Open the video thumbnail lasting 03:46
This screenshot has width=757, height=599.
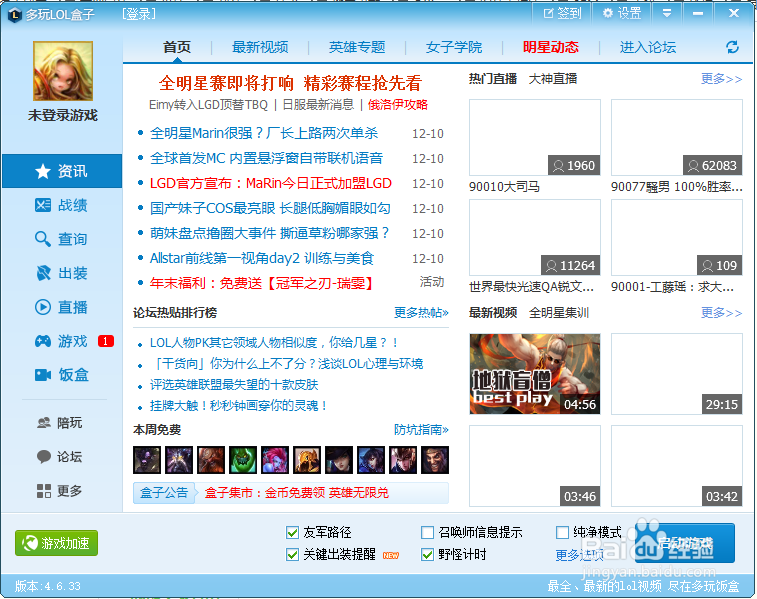pyautogui.click(x=535, y=466)
